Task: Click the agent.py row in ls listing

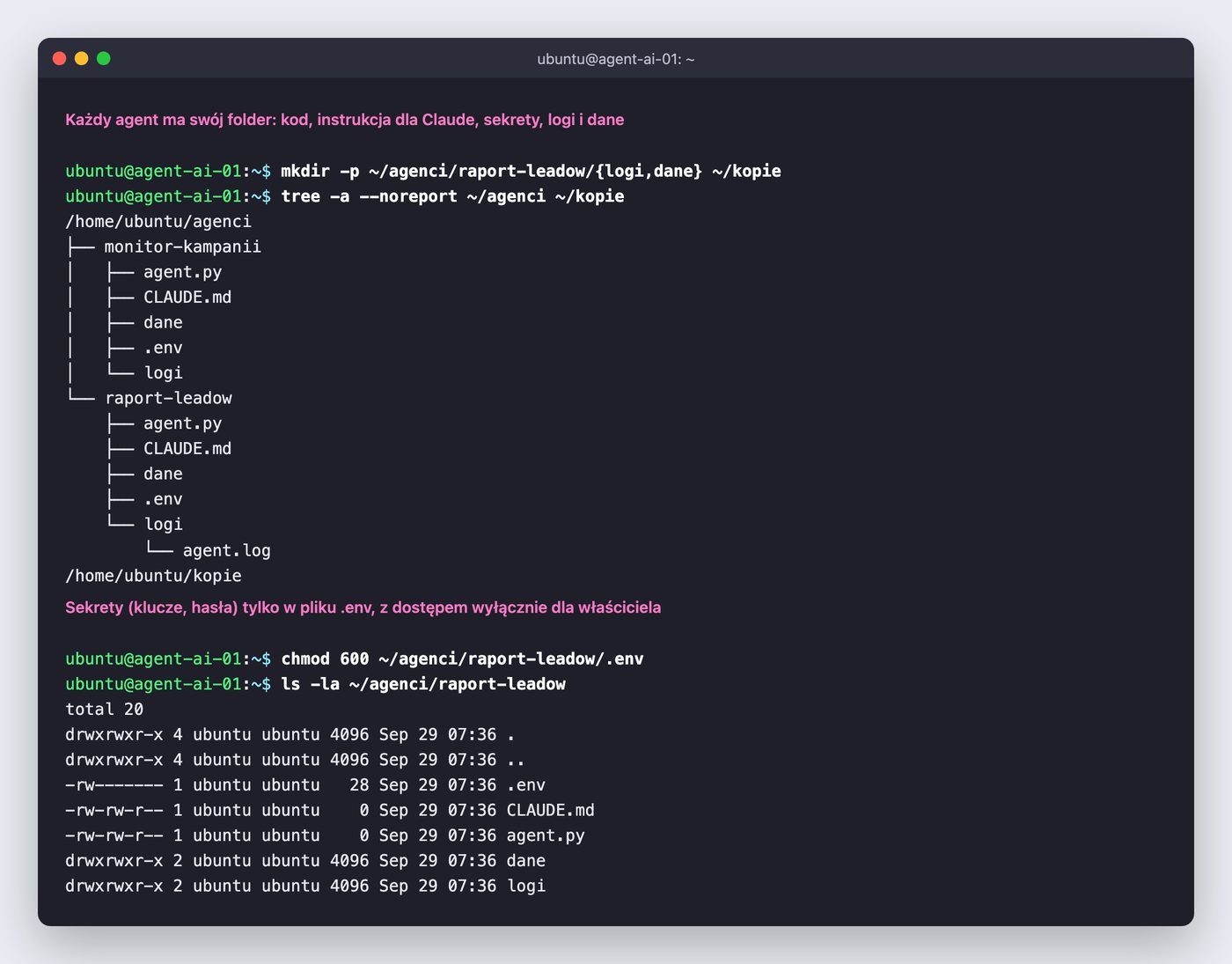Action: tap(325, 835)
